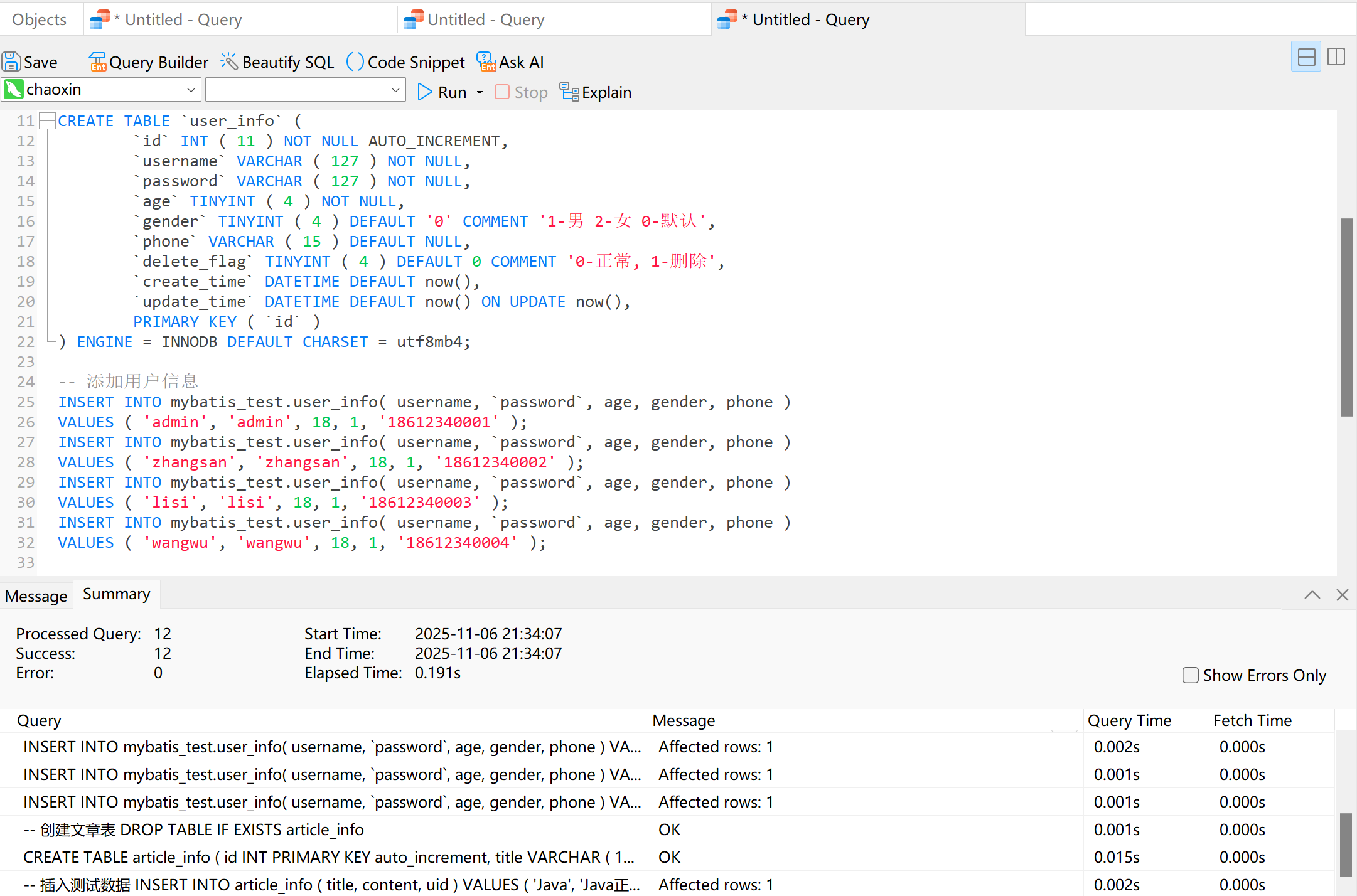The image size is (1357, 896).
Task: Switch to the horizontal split layout
Action: pos(1306,57)
